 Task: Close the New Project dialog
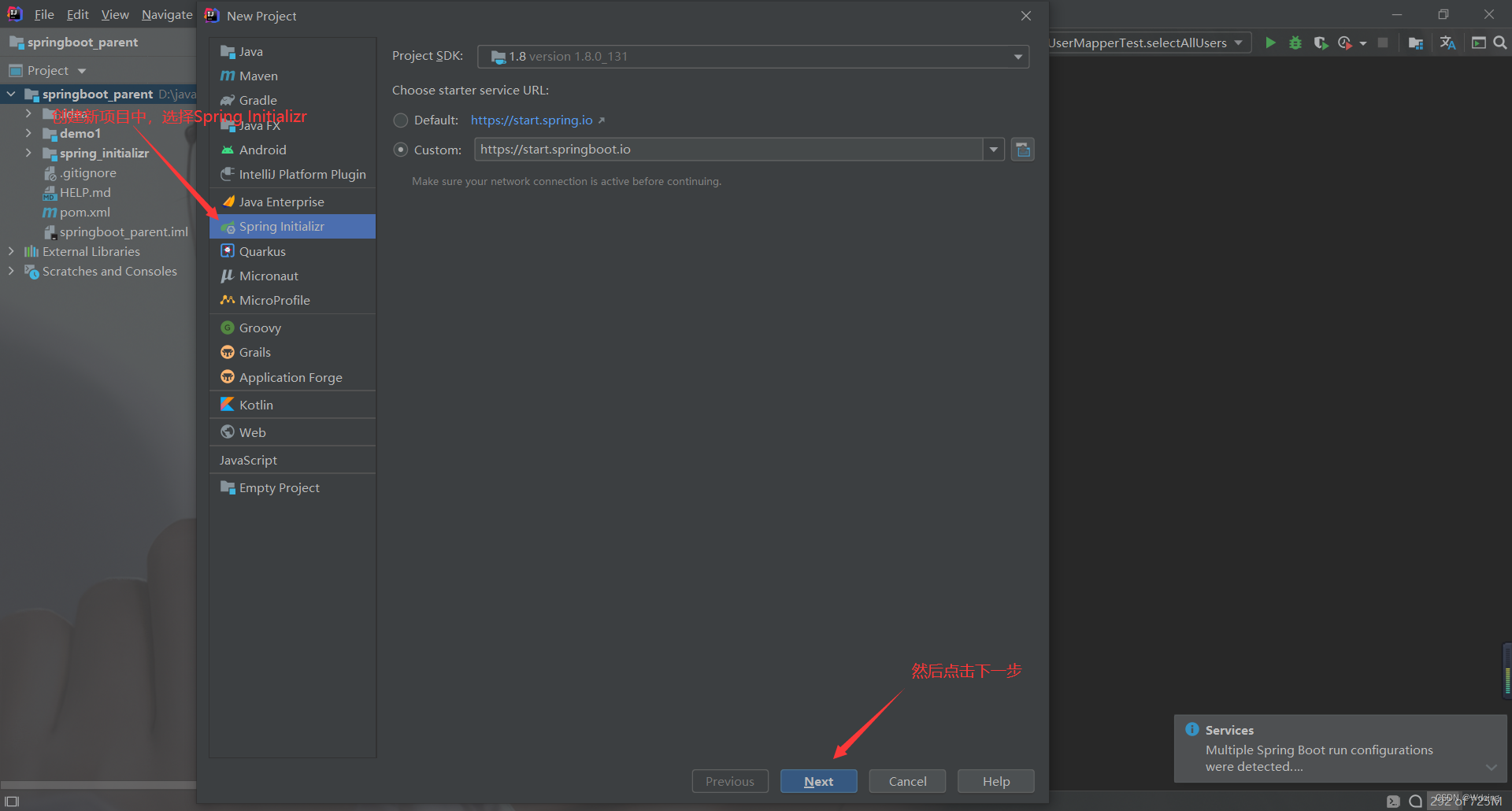tap(1026, 16)
